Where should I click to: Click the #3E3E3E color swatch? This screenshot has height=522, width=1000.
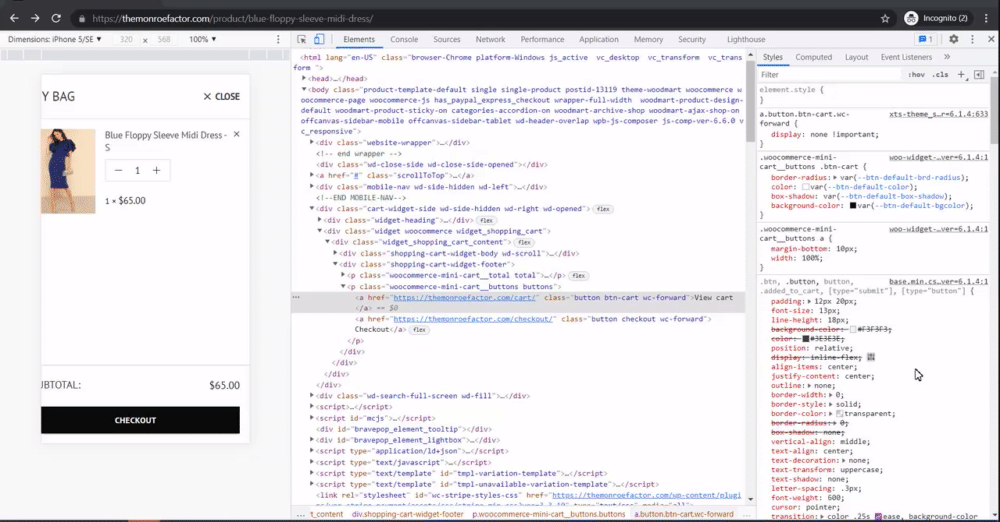805,338
